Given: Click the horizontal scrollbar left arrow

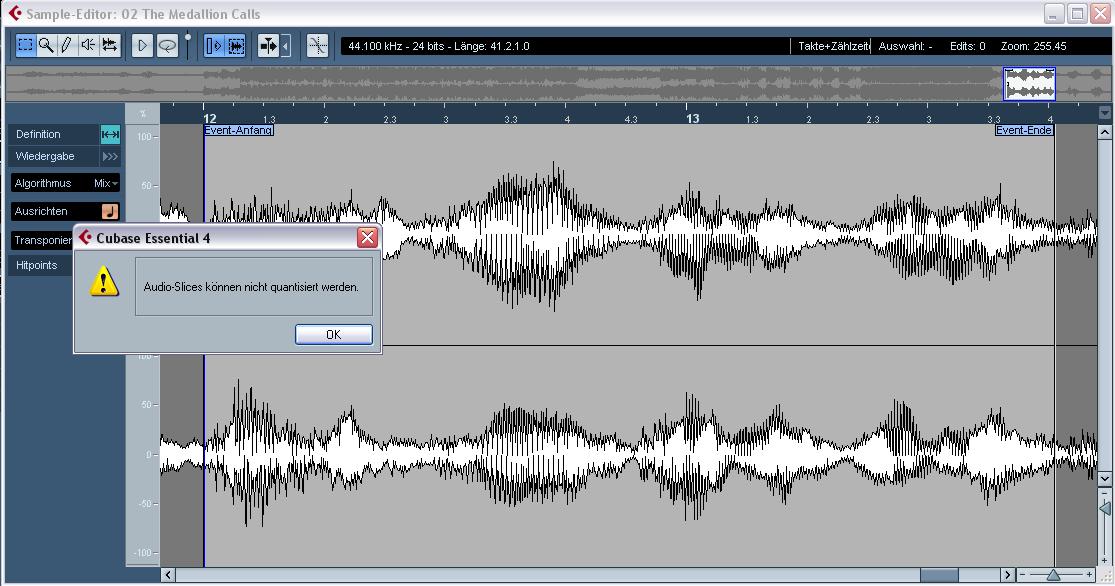Looking at the screenshot, I should 168,575.
